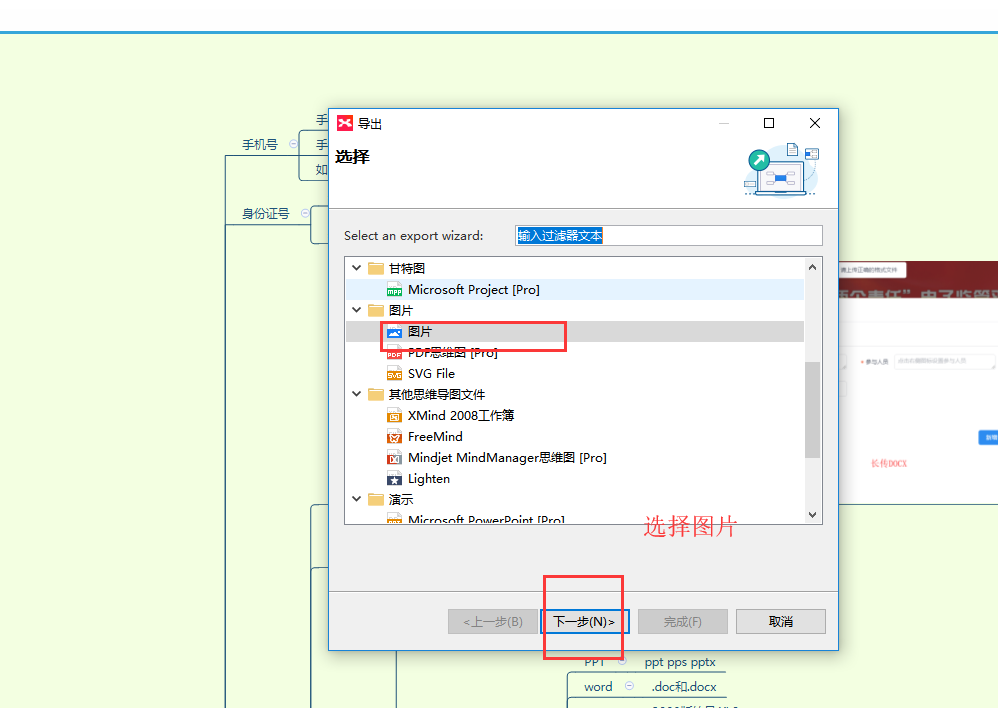Screen dimensions: 998x708
Task: Select the ppt pps pptx subtopic
Action: (x=680, y=662)
